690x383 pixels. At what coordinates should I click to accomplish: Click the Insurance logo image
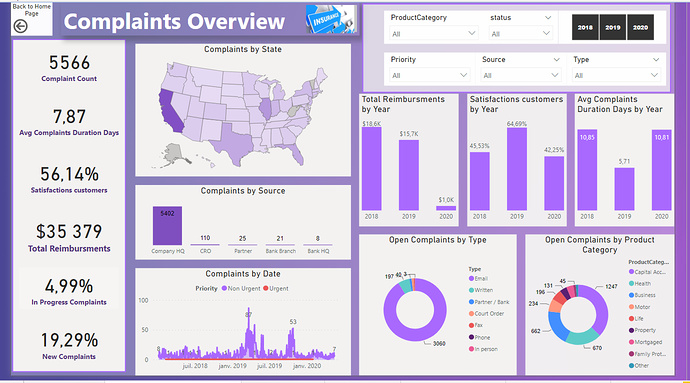331,19
